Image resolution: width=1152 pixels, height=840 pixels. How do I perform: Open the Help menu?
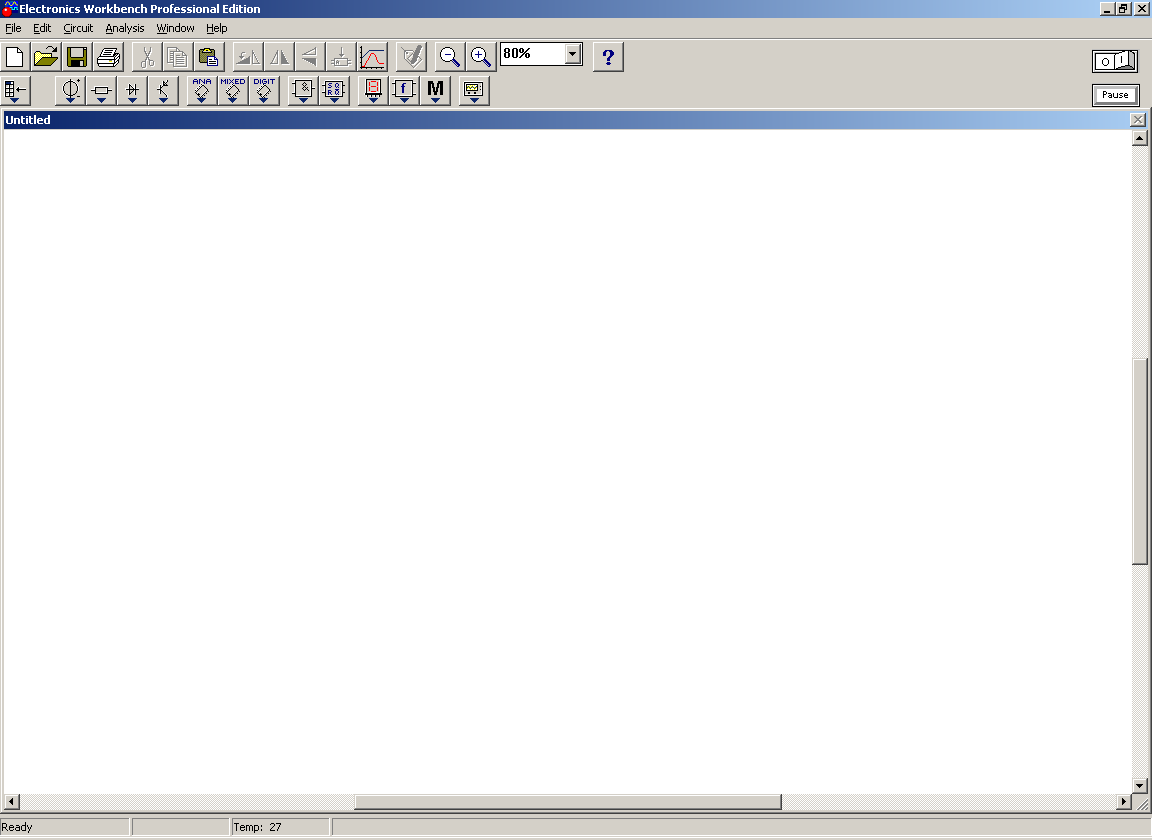tap(217, 28)
